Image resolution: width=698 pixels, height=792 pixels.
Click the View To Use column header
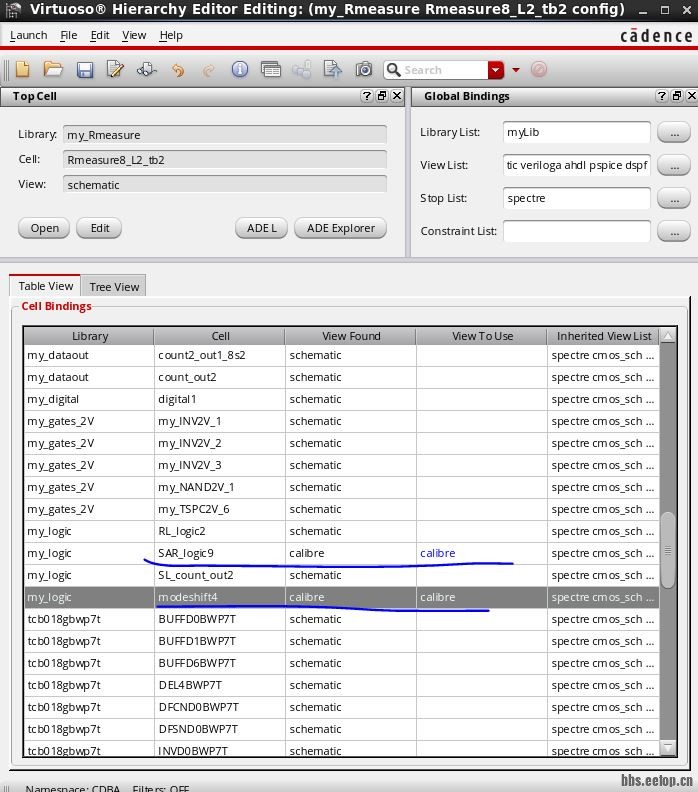coord(482,336)
